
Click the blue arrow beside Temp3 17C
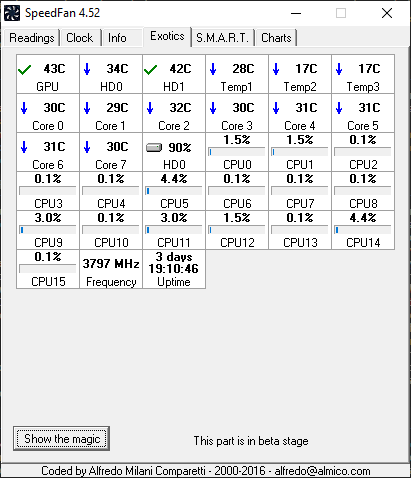339,69
